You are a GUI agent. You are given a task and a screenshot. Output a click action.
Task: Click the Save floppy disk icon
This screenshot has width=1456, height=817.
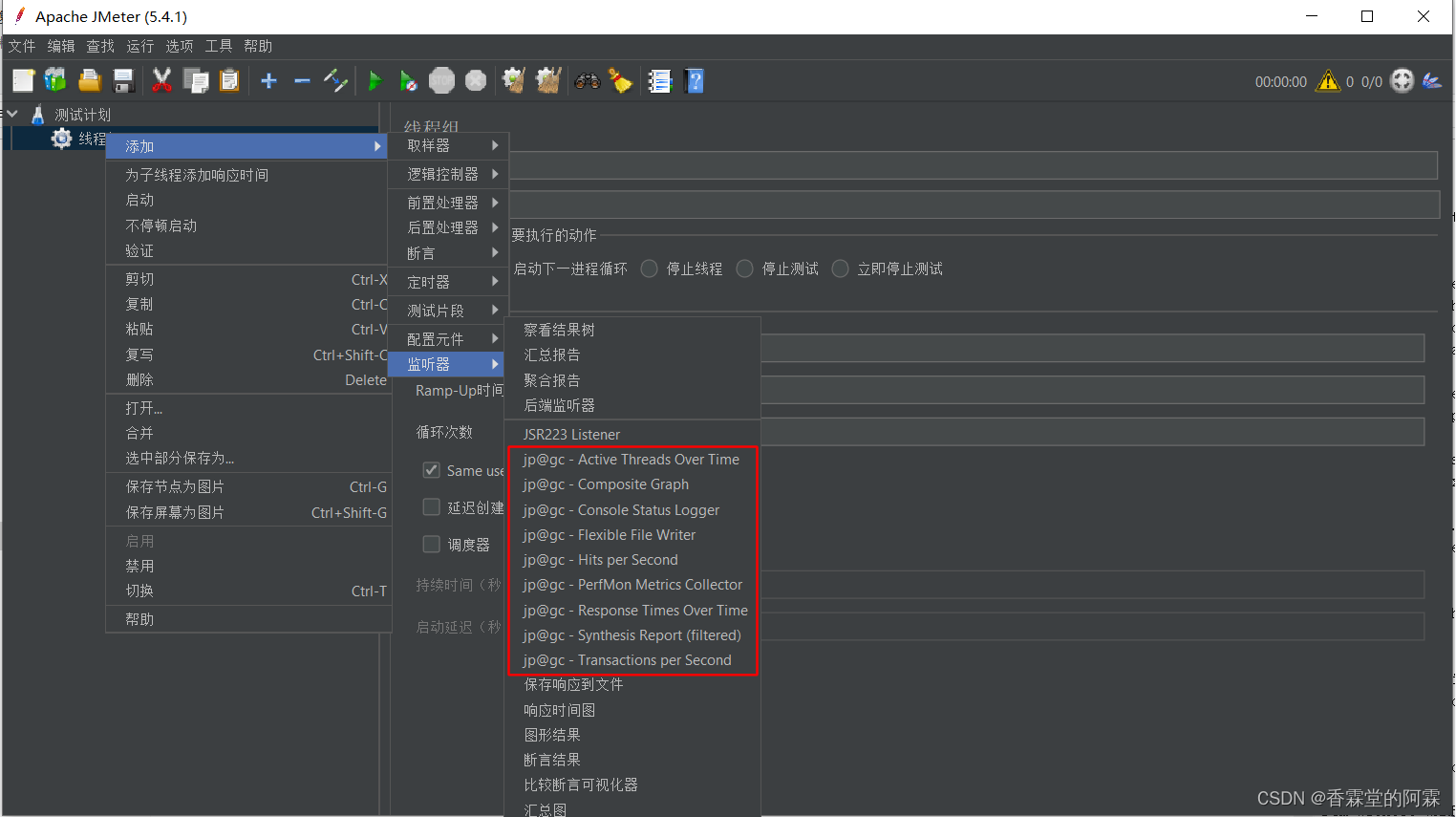click(x=123, y=81)
